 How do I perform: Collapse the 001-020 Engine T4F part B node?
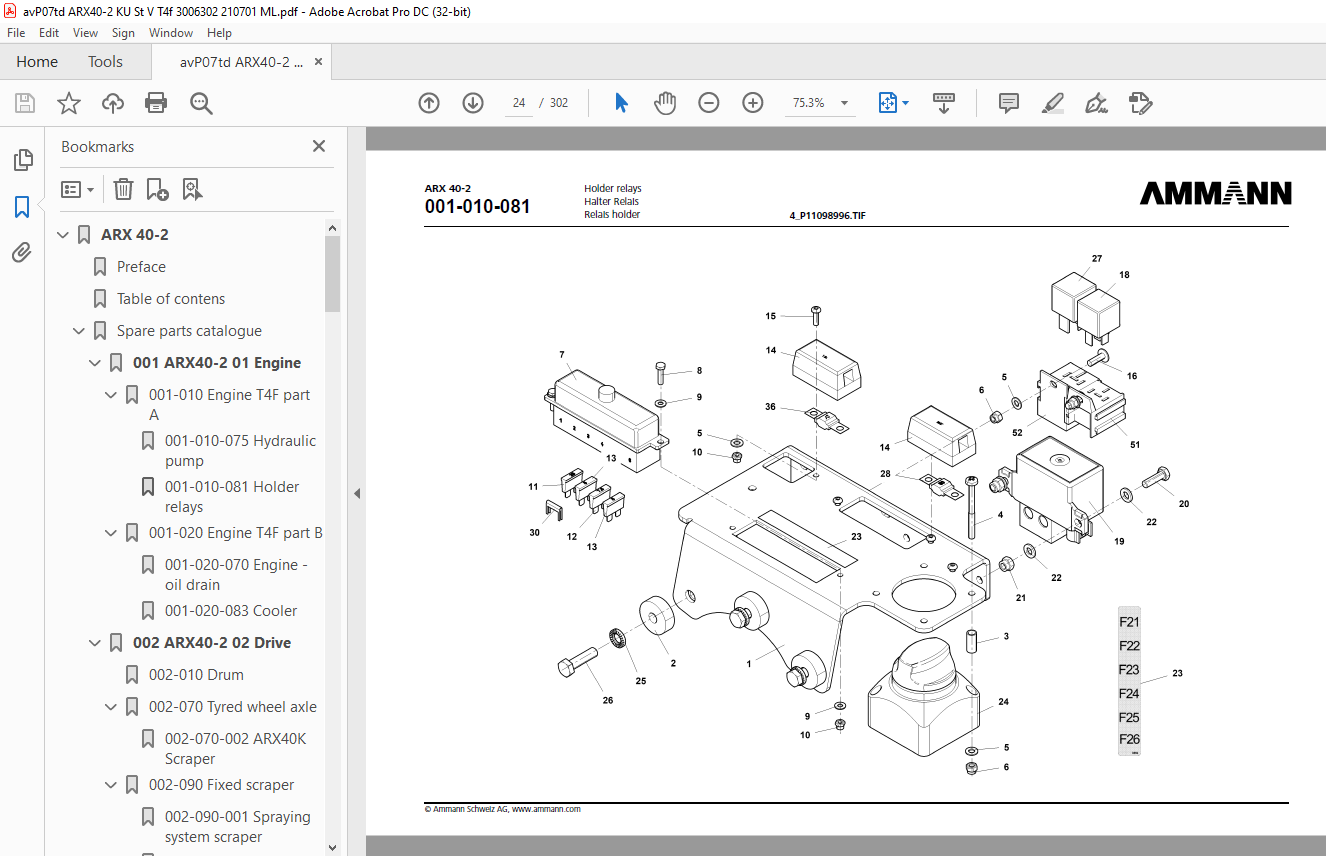[112, 533]
